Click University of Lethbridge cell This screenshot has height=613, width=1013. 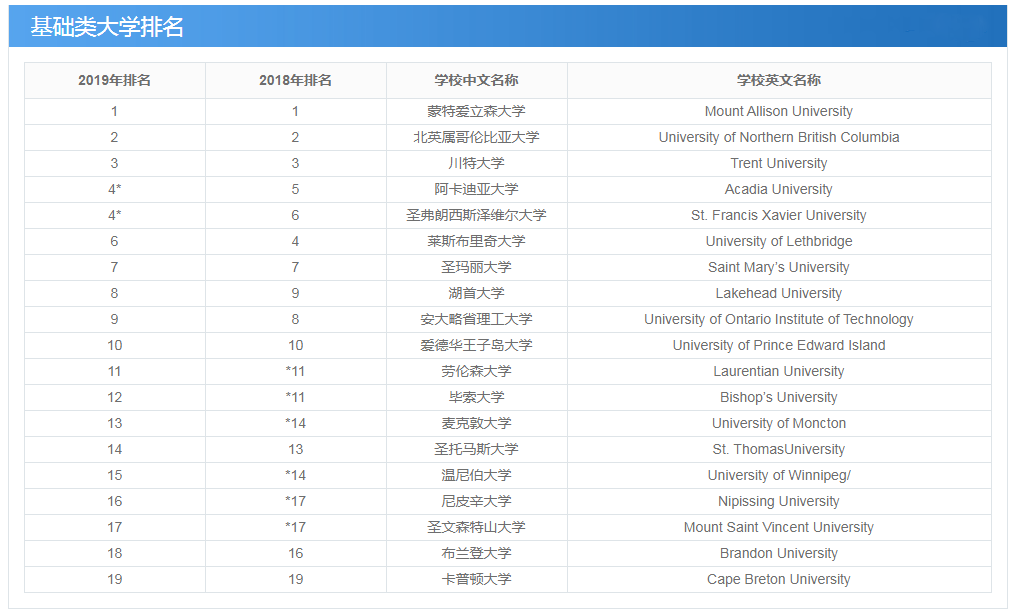(778, 241)
